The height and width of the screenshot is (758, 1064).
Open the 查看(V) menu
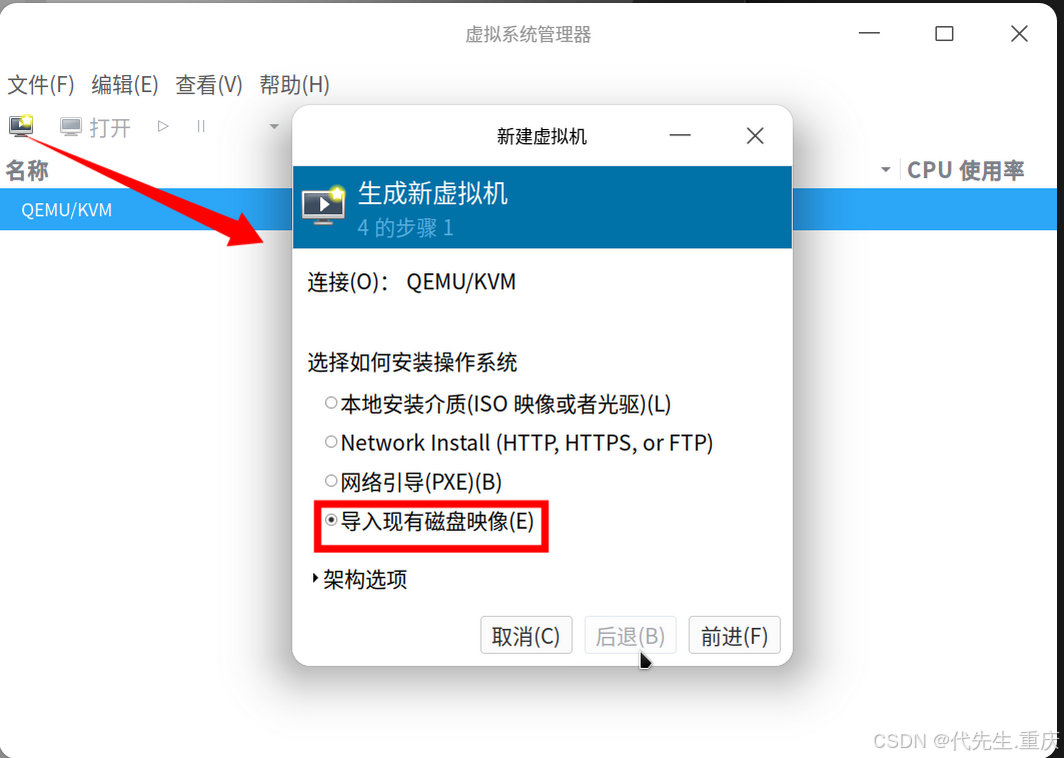209,85
